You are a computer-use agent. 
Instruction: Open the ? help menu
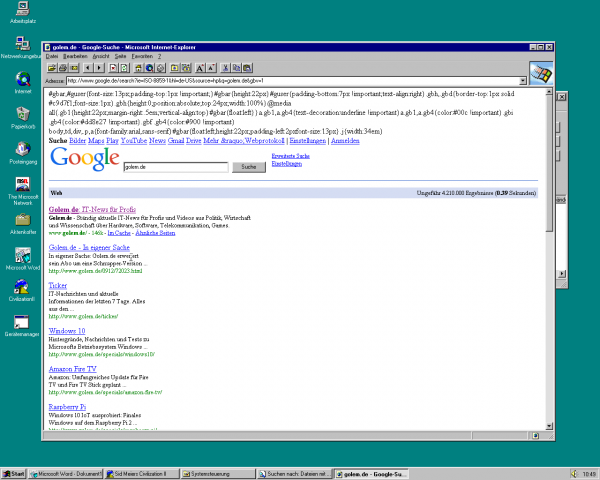pyautogui.click(x=160, y=56)
